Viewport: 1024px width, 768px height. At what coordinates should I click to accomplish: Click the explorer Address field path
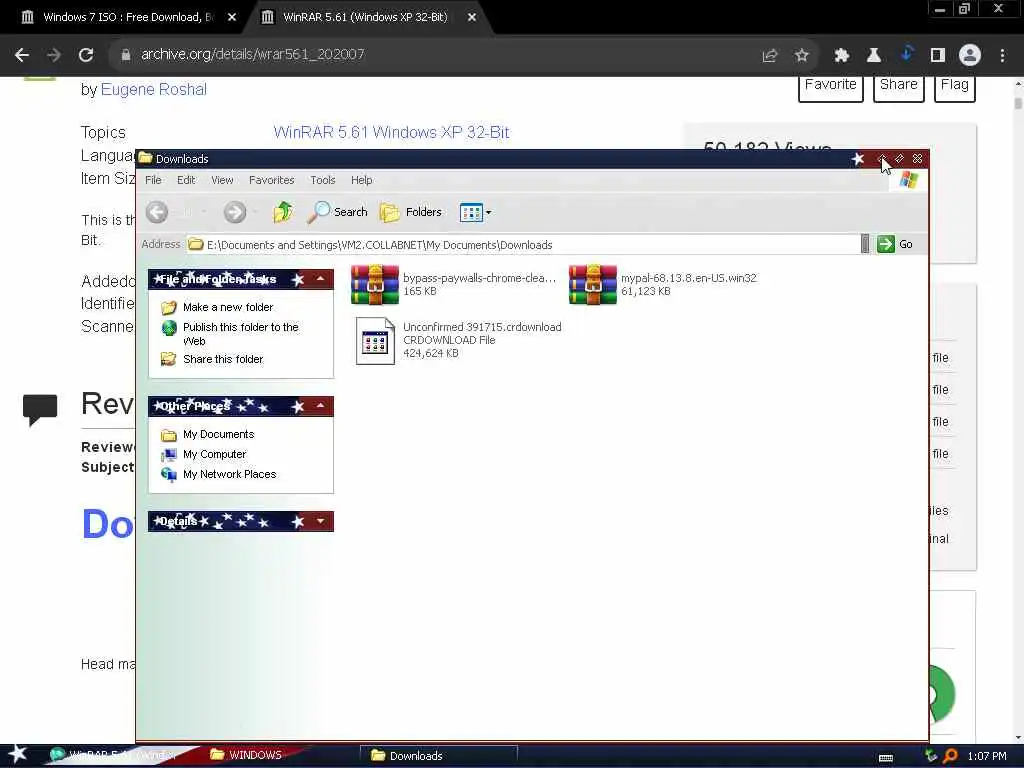coord(523,245)
